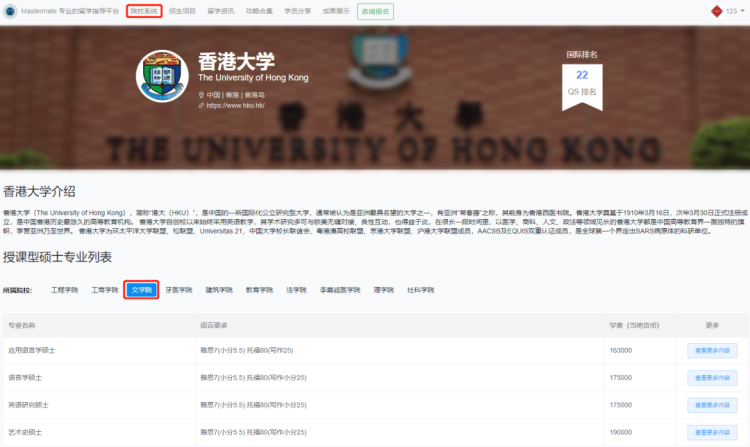Click the user avatar icon

tap(716, 11)
